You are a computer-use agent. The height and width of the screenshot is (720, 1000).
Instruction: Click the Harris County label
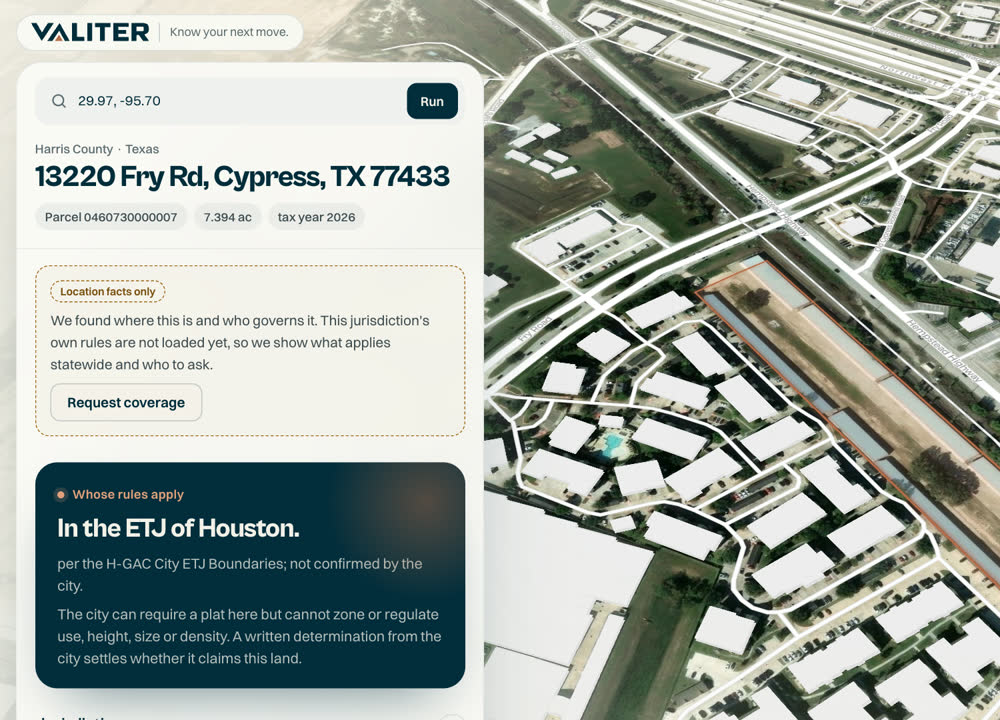click(74, 149)
